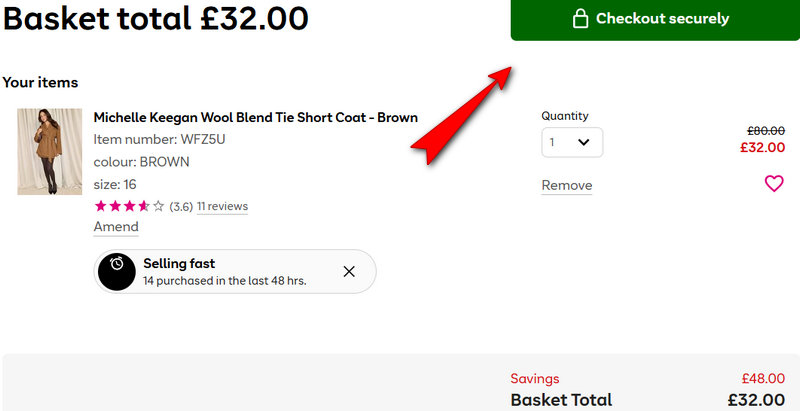The width and height of the screenshot is (800, 411).
Task: Add coat to wishlist with heart icon
Action: (x=773, y=184)
